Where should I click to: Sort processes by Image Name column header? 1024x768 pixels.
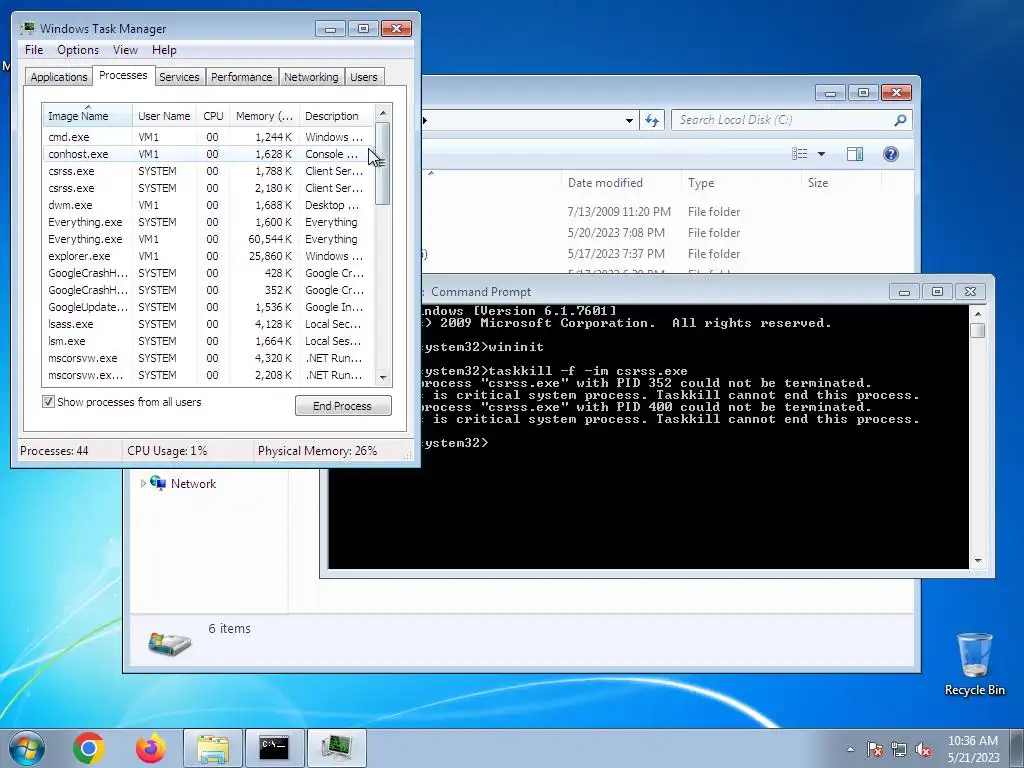point(88,116)
